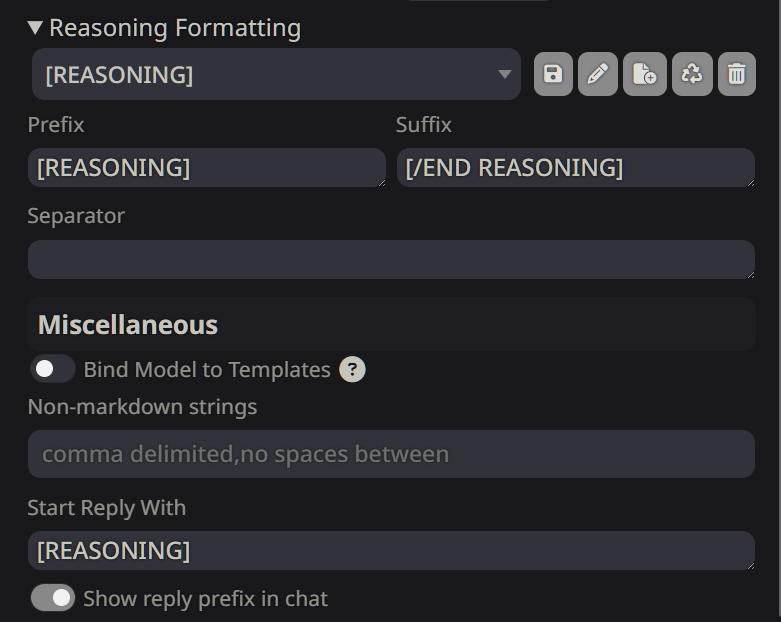This screenshot has height=622, width=781.
Task: Select the empty Separator field
Action: pos(390,259)
